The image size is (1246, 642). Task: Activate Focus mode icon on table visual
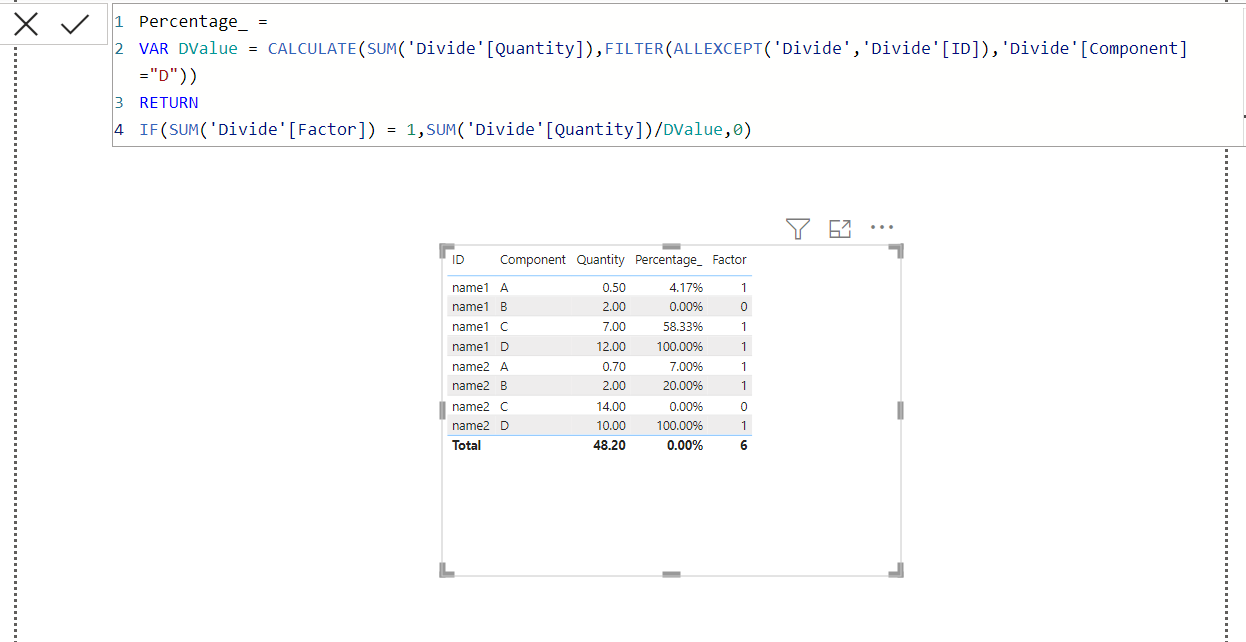tap(840, 229)
